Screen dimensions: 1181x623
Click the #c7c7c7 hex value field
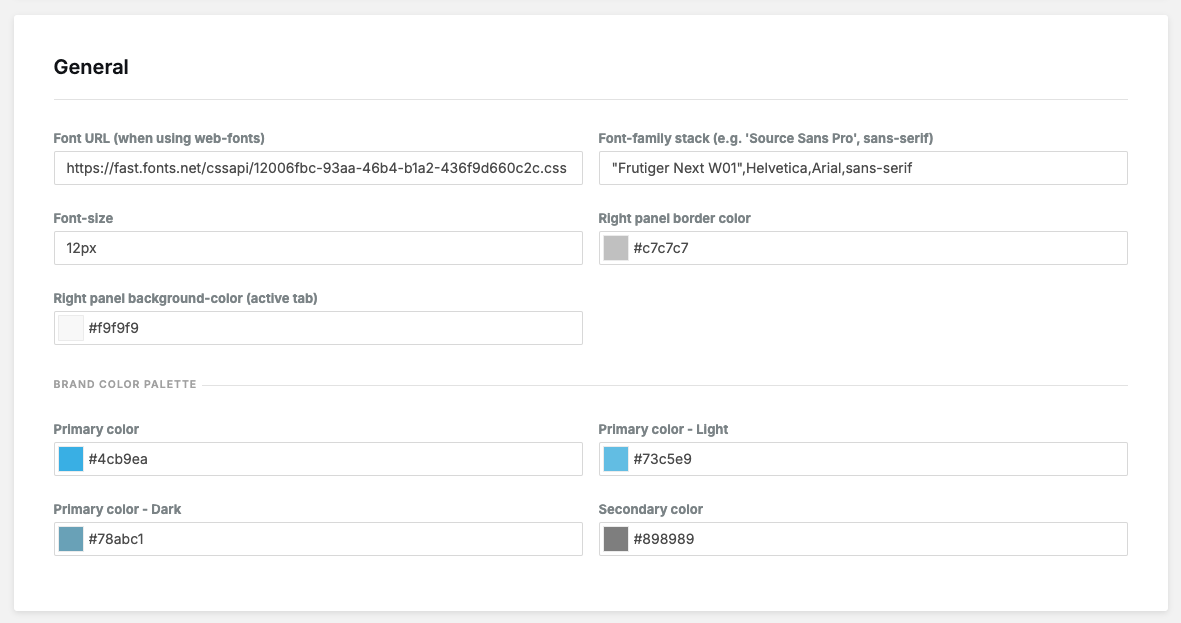(875, 248)
